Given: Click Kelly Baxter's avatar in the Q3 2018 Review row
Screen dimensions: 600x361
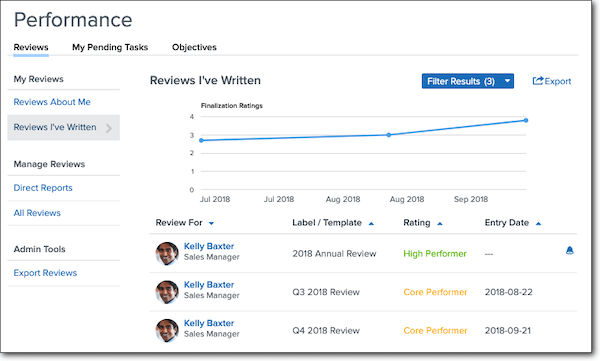Looking at the screenshot, I should coord(167,292).
